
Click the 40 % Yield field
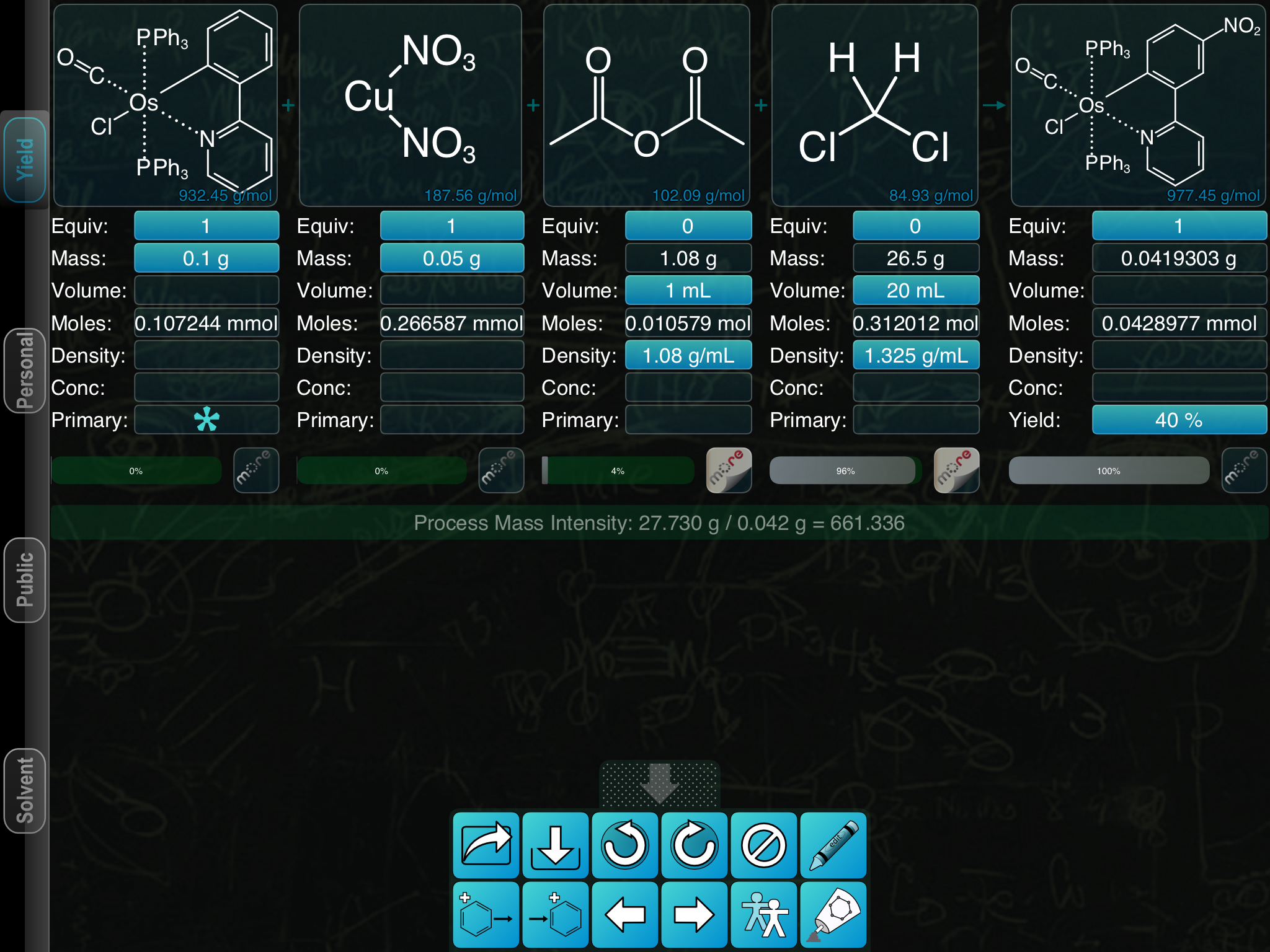1178,420
